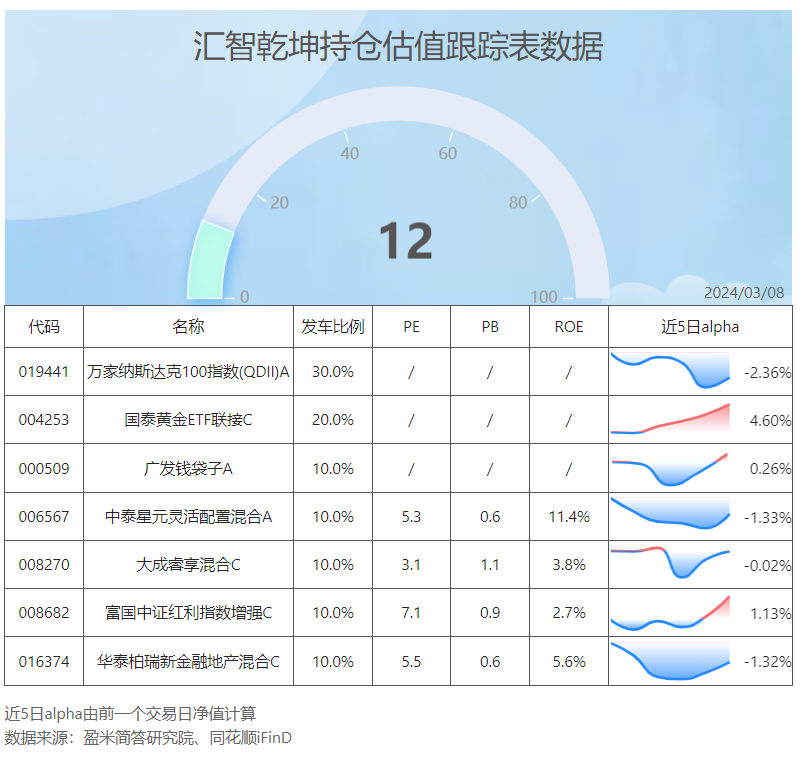Click the PE column header
This screenshot has height=757, width=804.
tap(411, 327)
